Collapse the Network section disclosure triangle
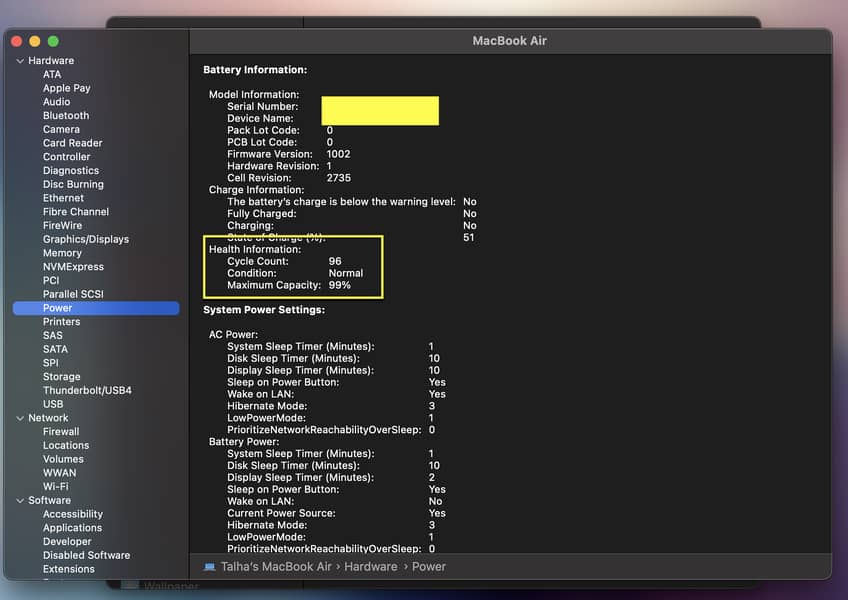 pyautogui.click(x=20, y=418)
